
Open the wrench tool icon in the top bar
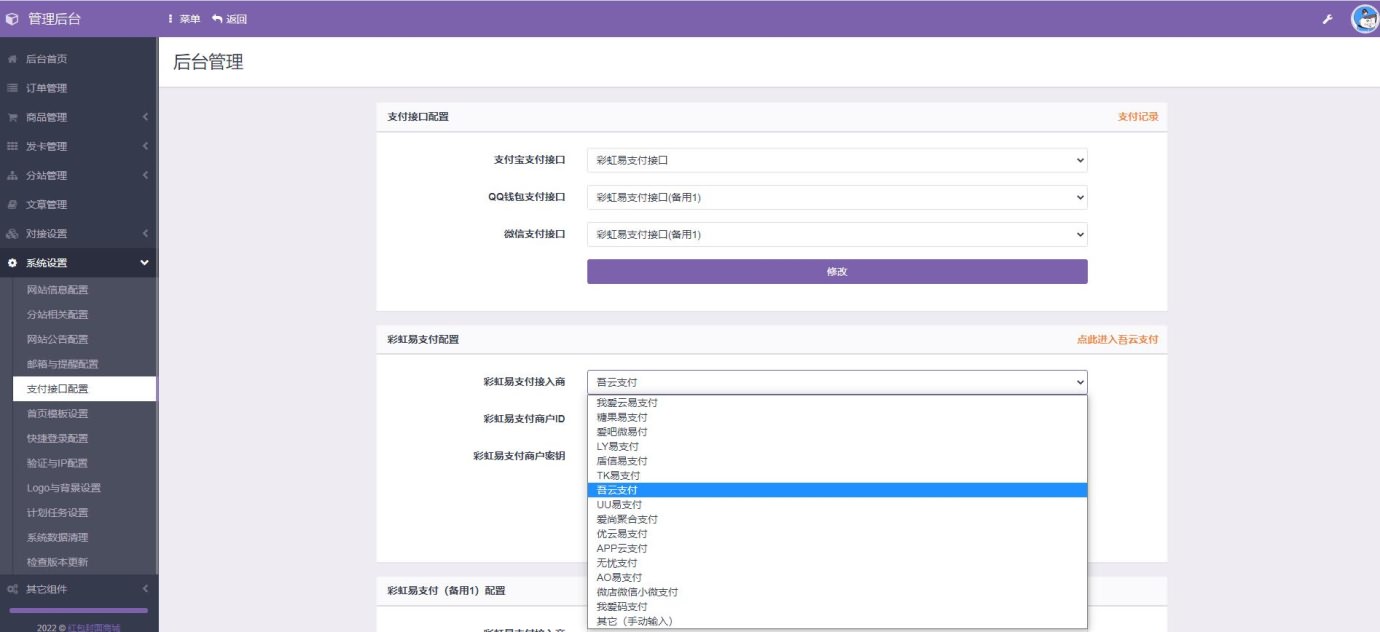click(1328, 19)
